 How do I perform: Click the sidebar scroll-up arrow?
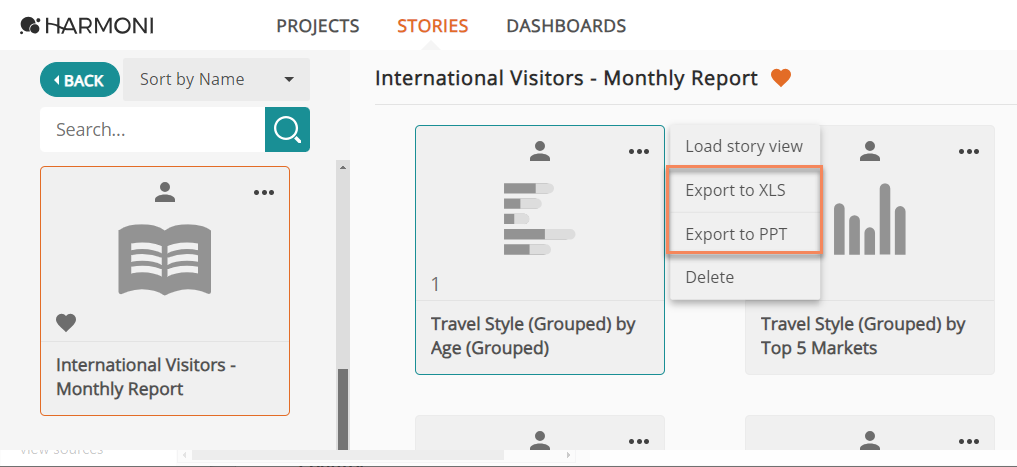pos(343,167)
